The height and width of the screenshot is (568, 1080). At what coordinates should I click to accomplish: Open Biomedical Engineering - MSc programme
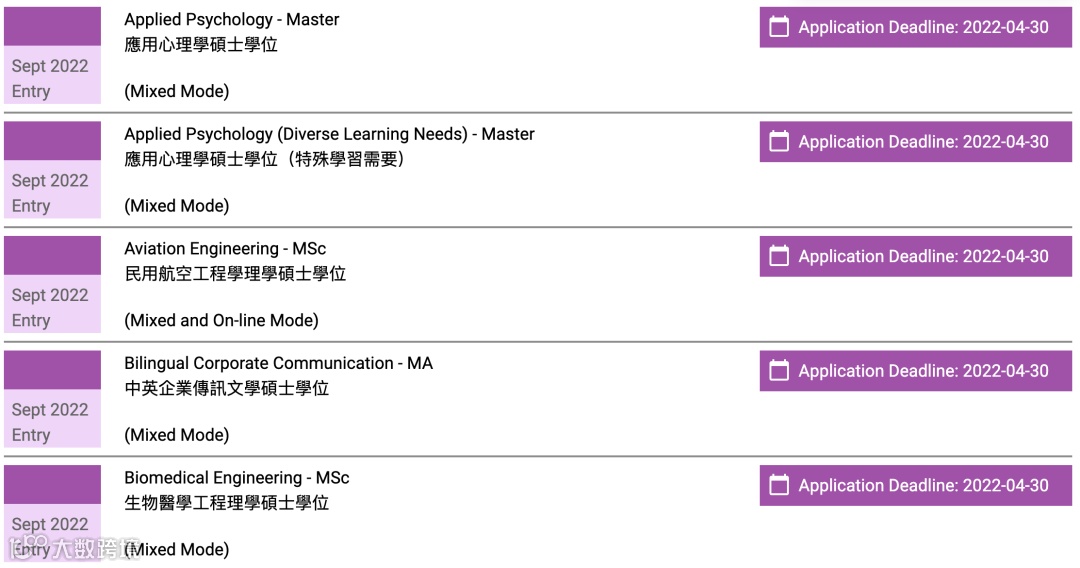pos(236,478)
